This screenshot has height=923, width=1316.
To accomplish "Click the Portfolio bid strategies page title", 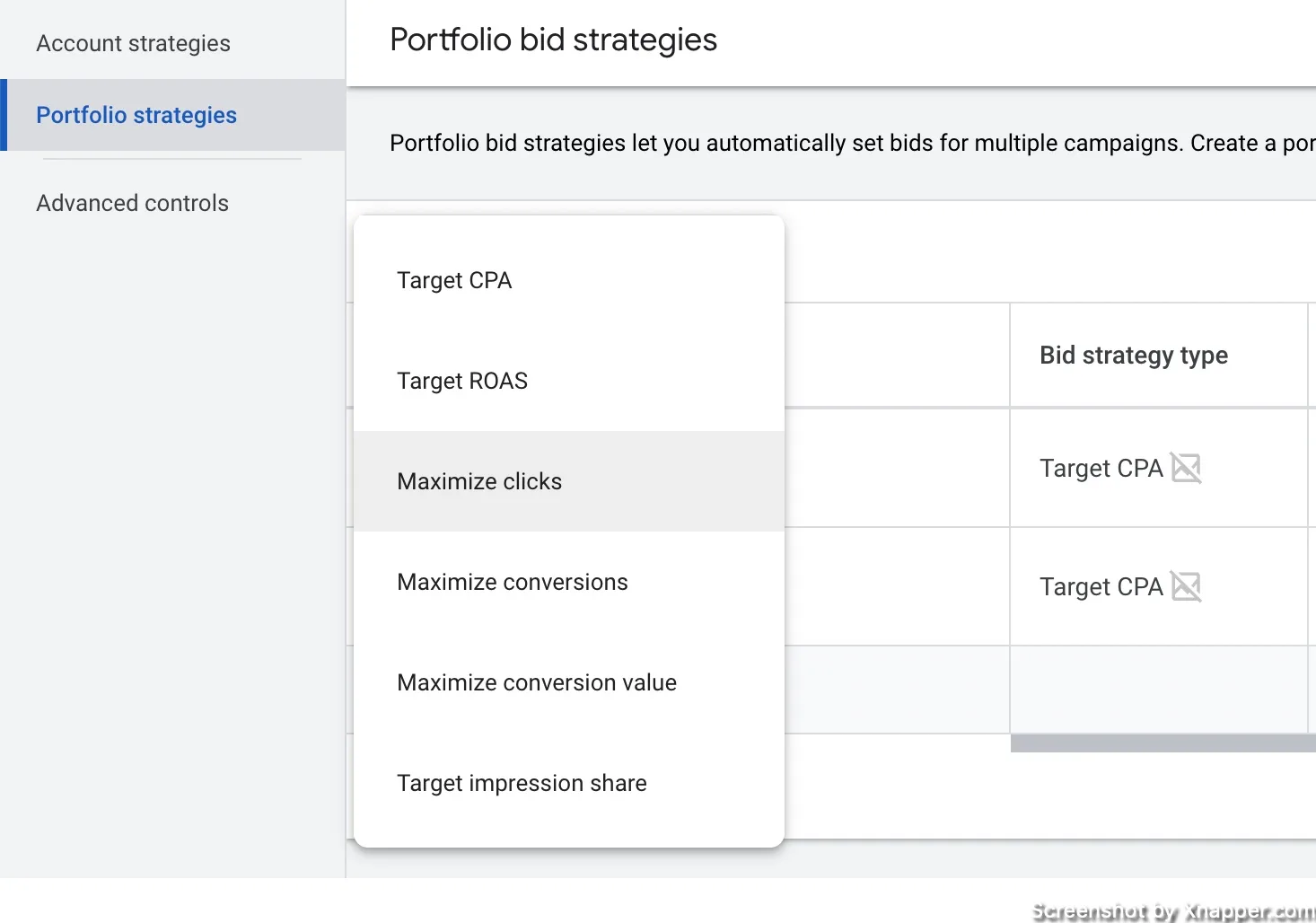I will click(553, 40).
